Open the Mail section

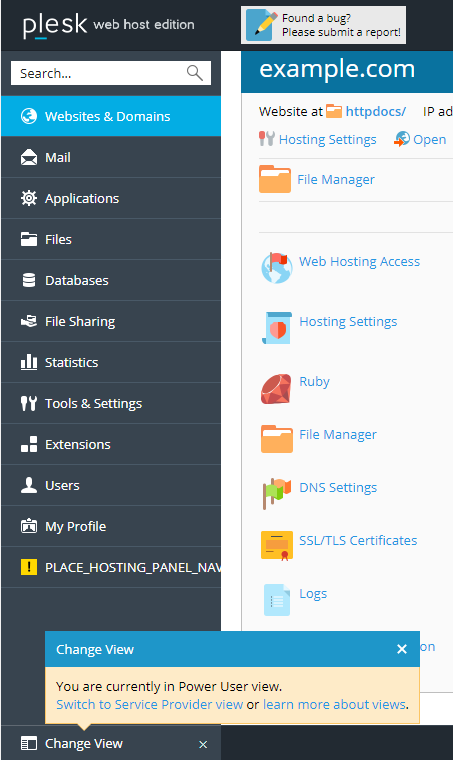tap(111, 158)
